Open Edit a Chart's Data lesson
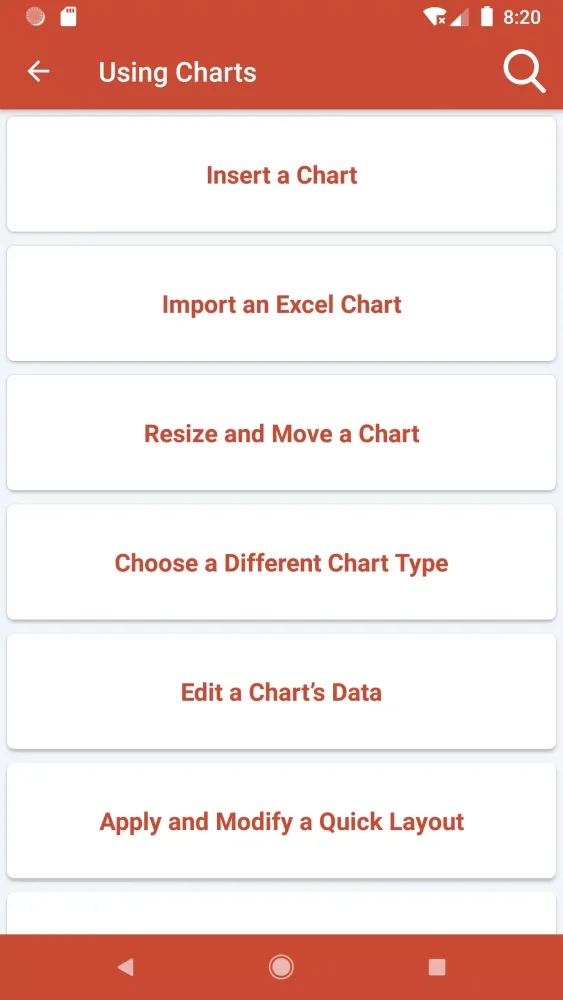The height and width of the screenshot is (1000, 563). click(x=281, y=692)
